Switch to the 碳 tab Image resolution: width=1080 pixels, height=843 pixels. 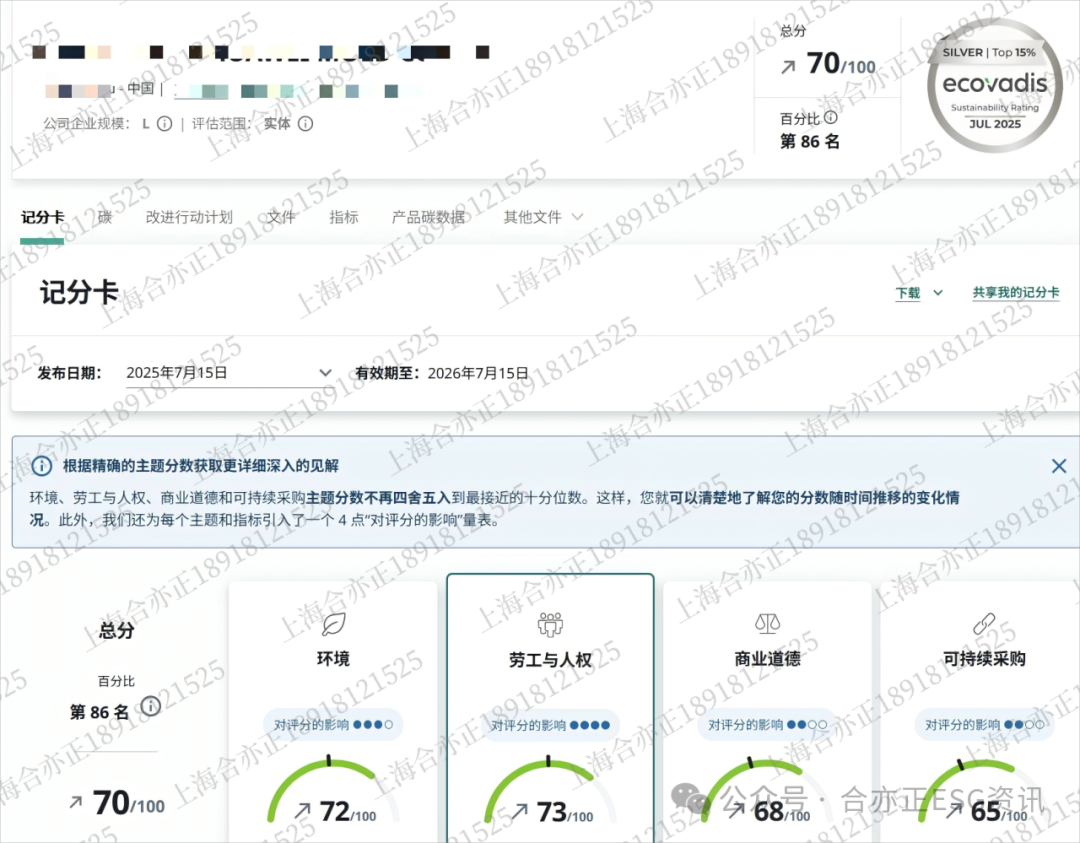[104, 217]
